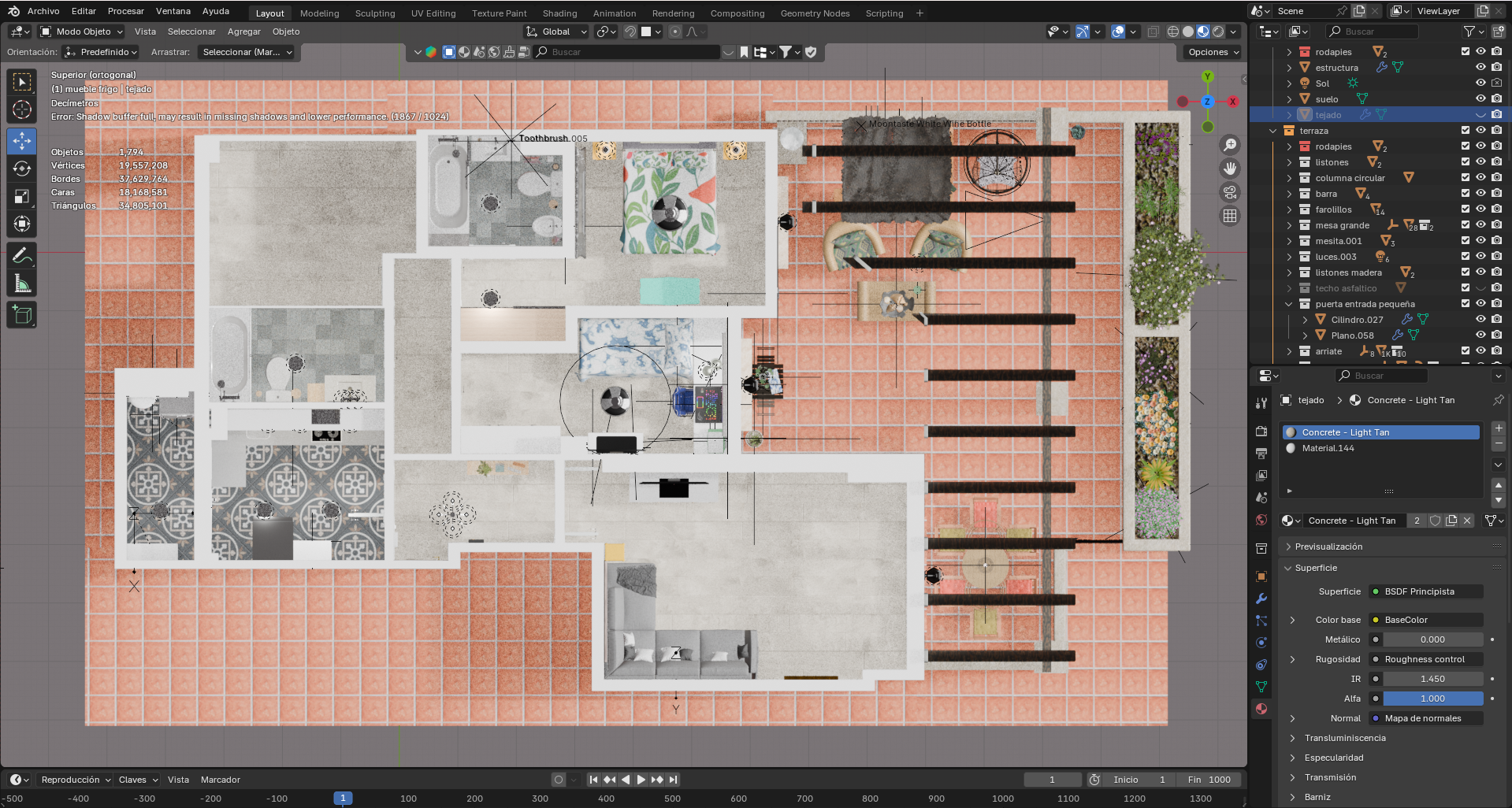Select the Rotate tool in the toolbar

pyautogui.click(x=22, y=169)
